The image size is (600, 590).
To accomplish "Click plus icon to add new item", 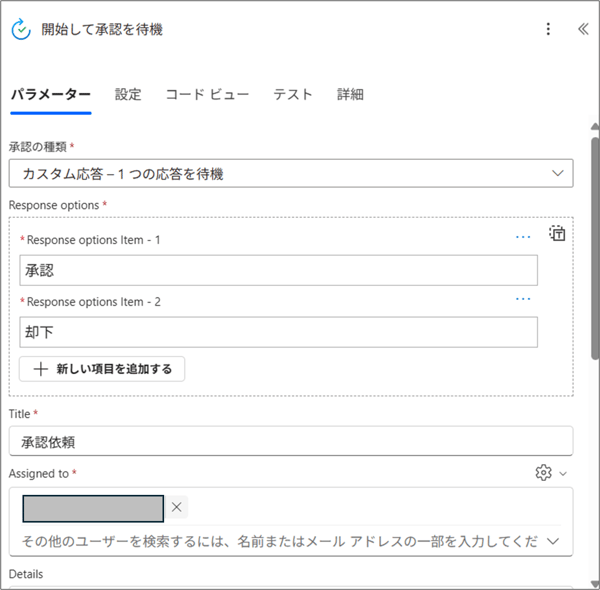I will click(40, 369).
